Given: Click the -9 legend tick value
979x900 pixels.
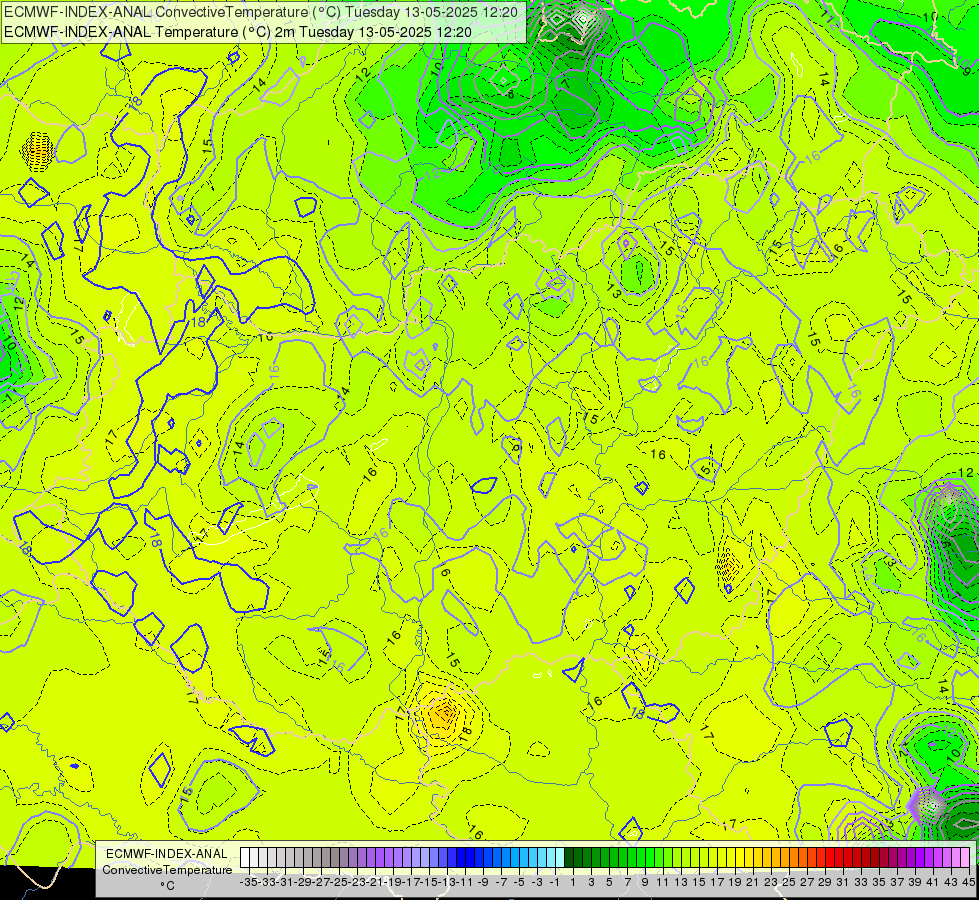Looking at the screenshot, I should pos(483,882).
